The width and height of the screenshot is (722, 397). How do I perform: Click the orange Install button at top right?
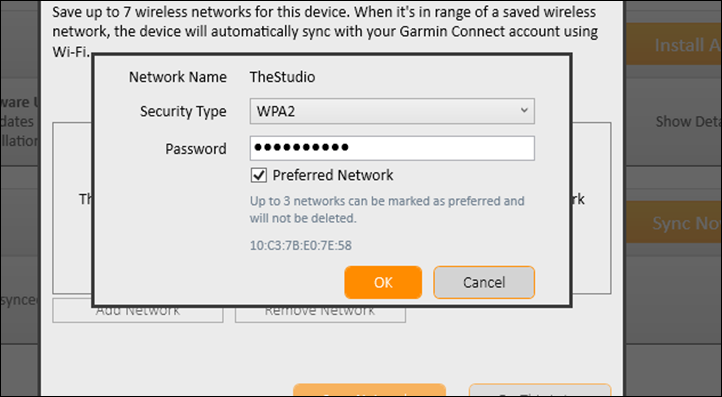[x=674, y=44]
